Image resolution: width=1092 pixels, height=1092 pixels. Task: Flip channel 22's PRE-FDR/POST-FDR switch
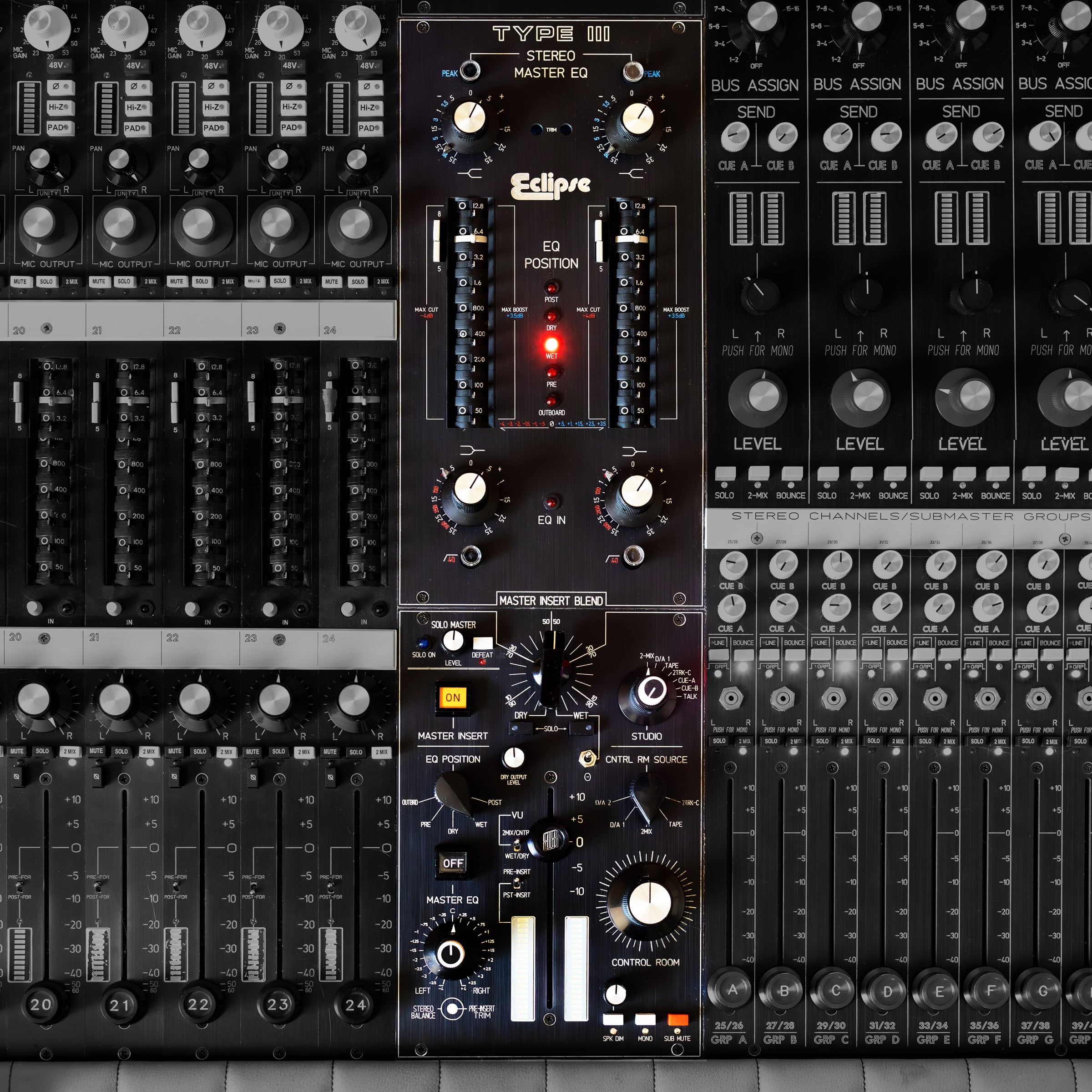(175, 887)
